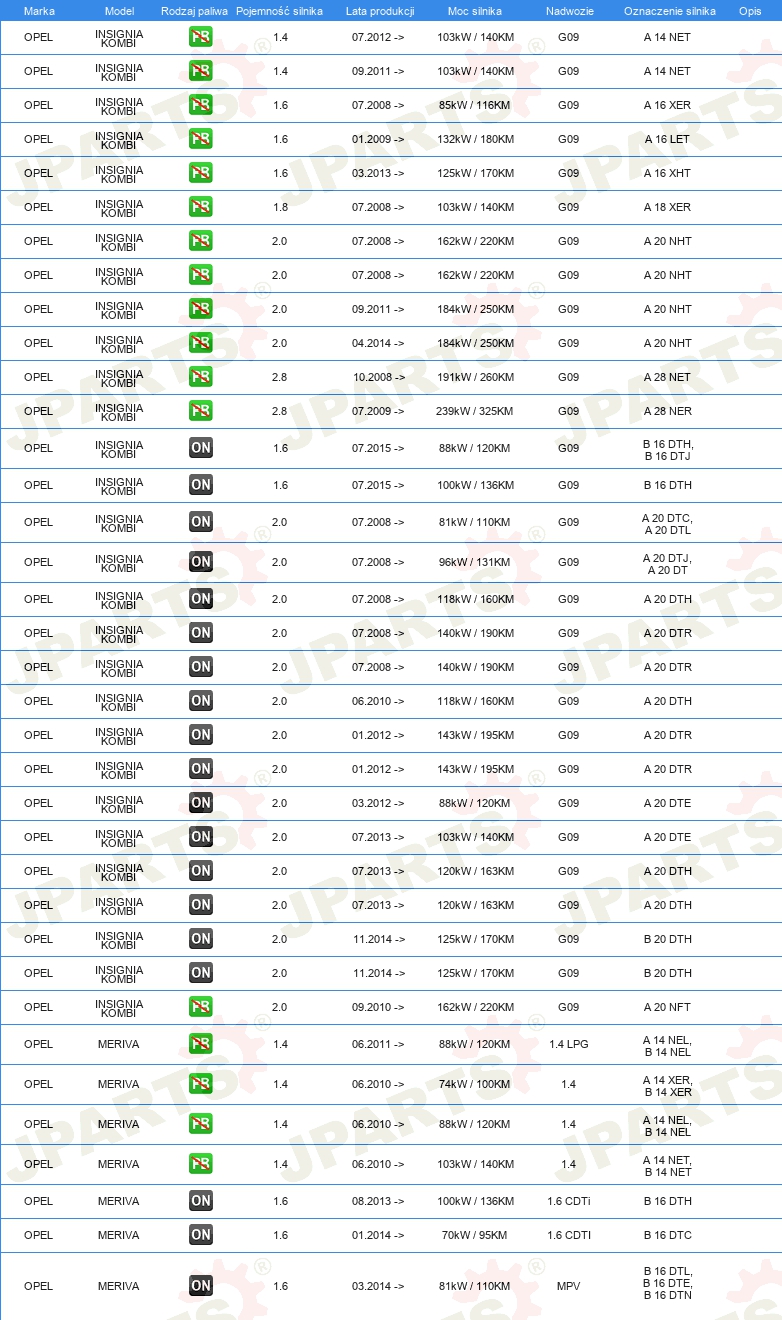Click the Moc silnika column header
Viewport: 782px width, 1320px height.
click(475, 10)
